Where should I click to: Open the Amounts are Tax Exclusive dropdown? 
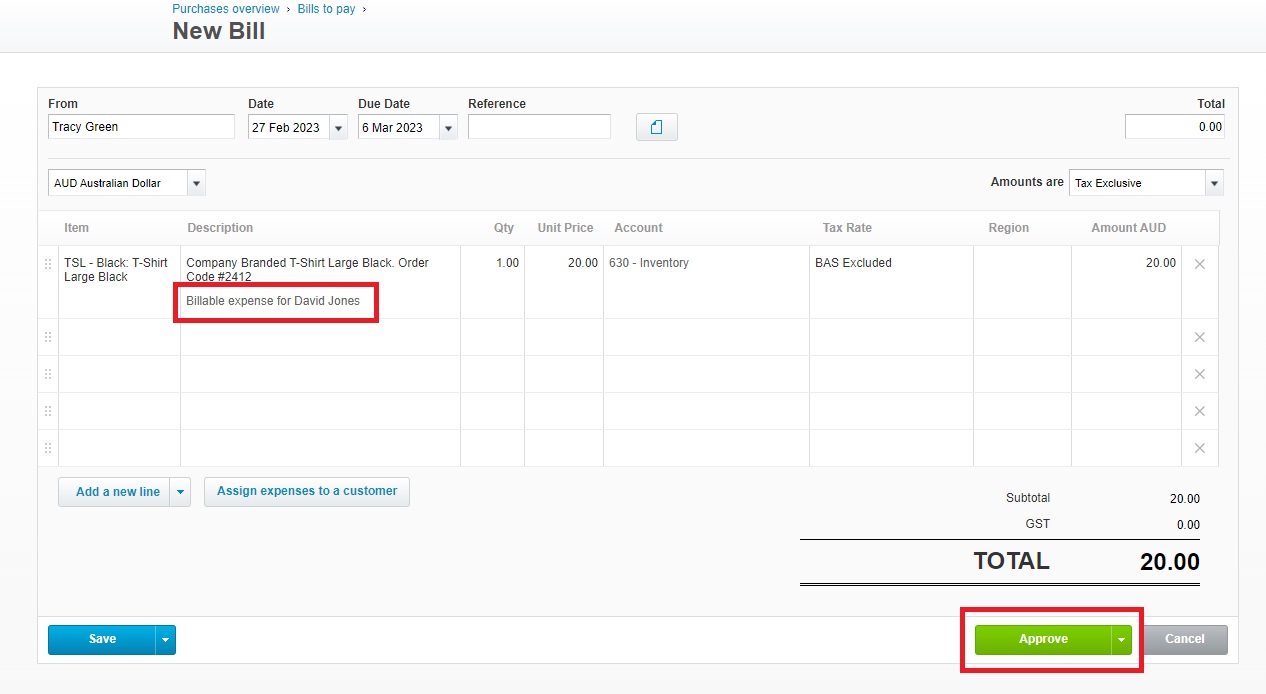(1214, 183)
